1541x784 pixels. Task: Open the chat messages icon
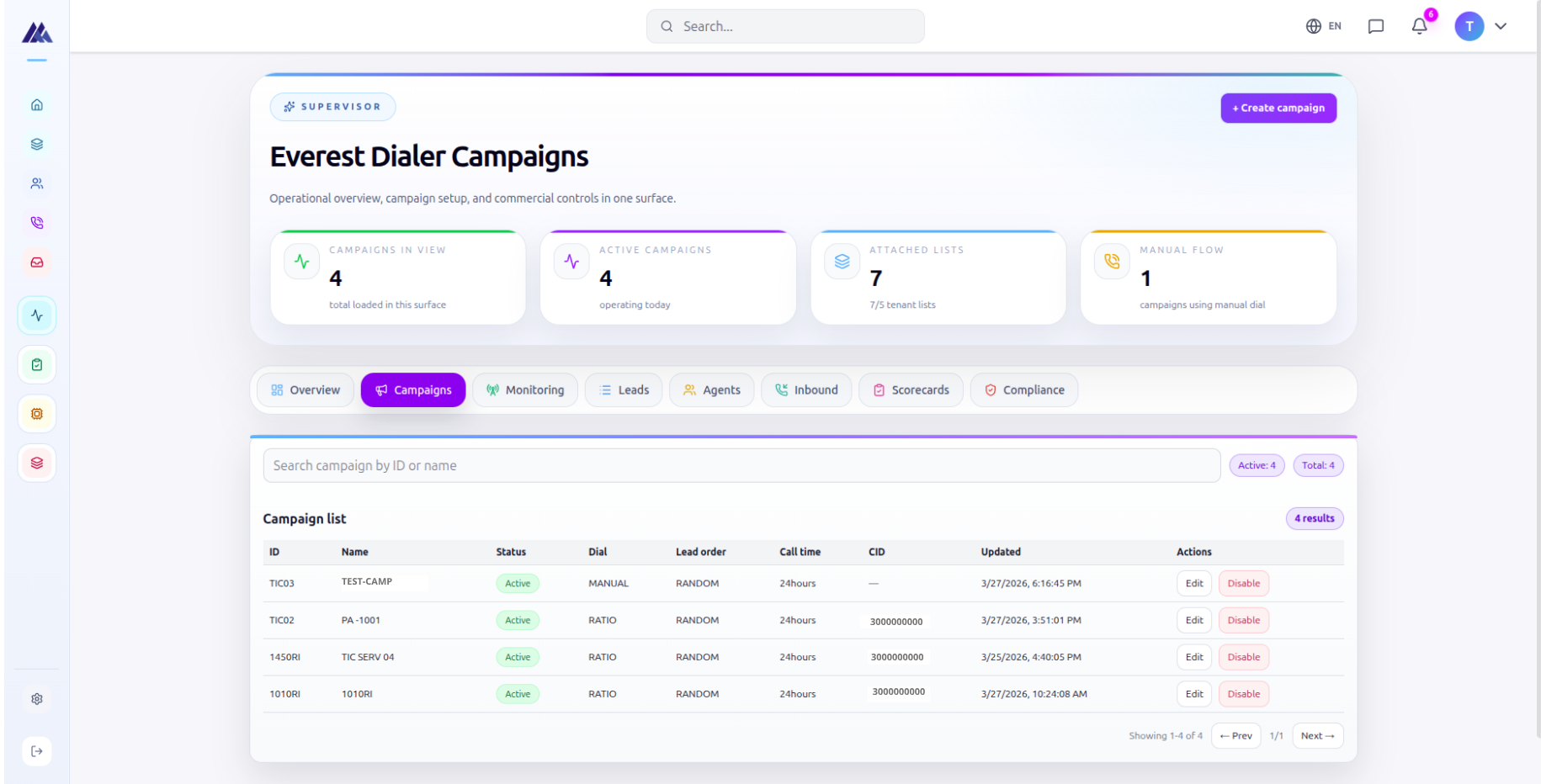(1376, 26)
